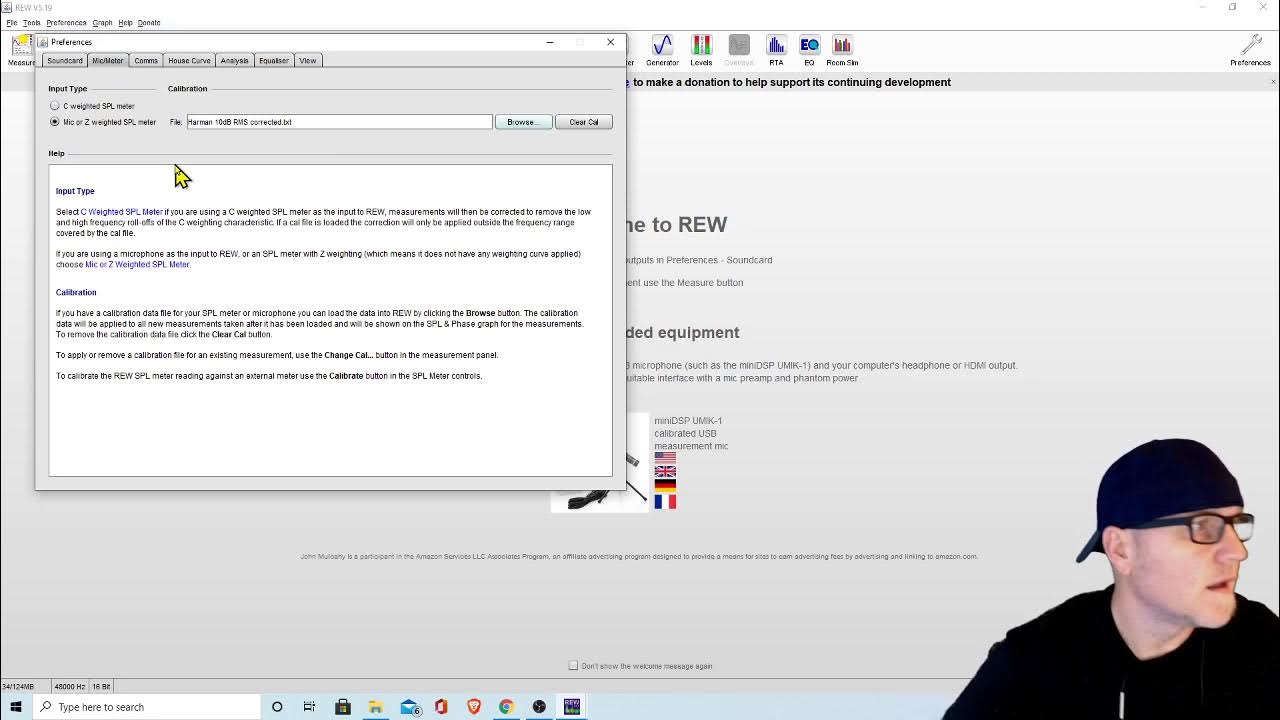1280x720 pixels.
Task: Open the Generator tool in REW toolbar
Action: (662, 50)
